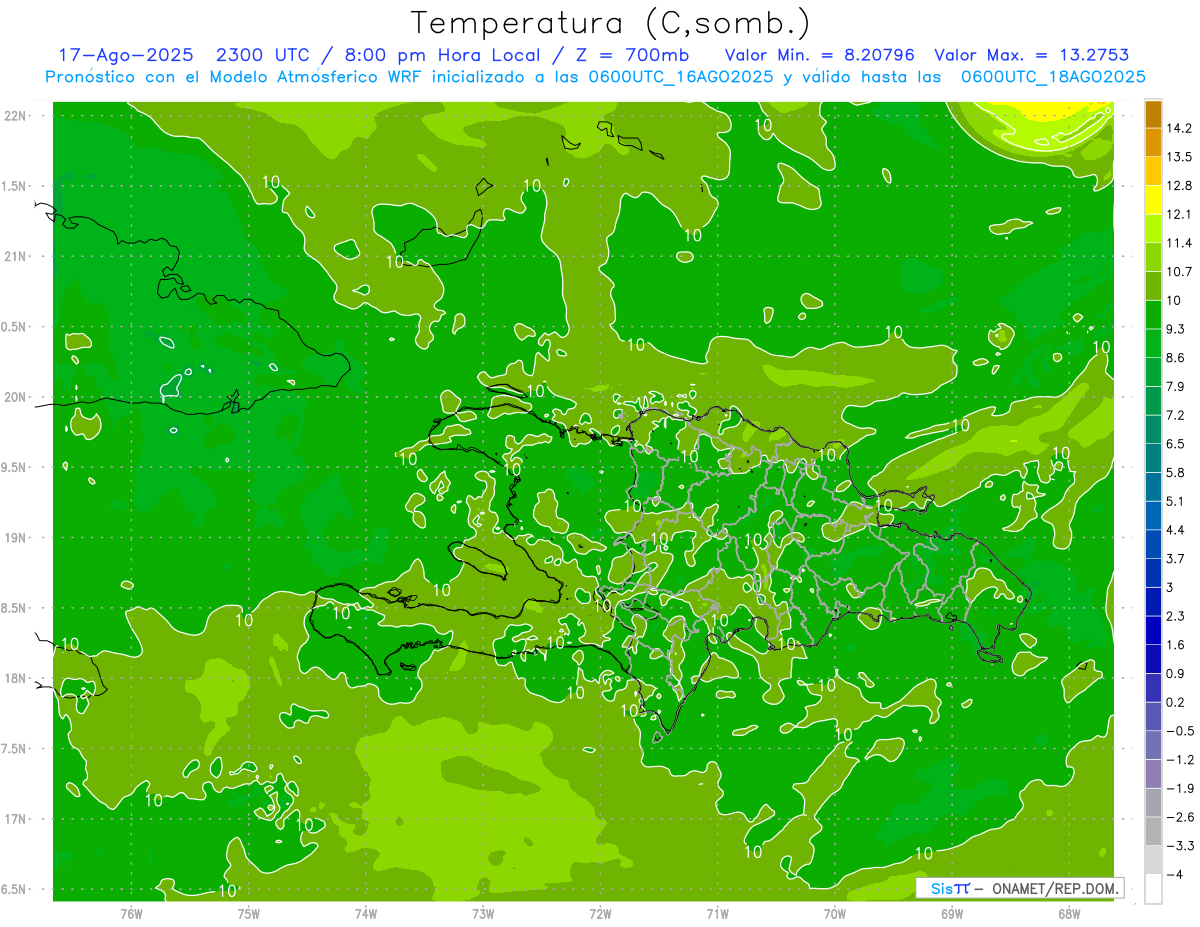Click the 9.3 color scale label

tap(1177, 329)
